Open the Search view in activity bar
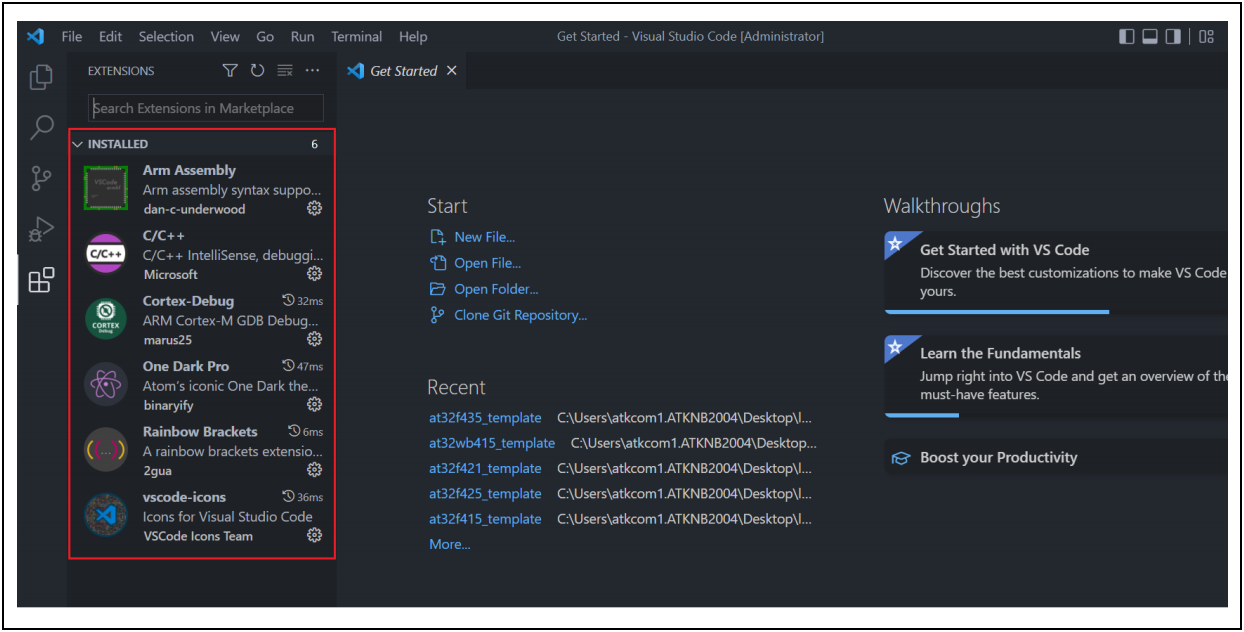The width and height of the screenshot is (1244, 632). coord(41,127)
